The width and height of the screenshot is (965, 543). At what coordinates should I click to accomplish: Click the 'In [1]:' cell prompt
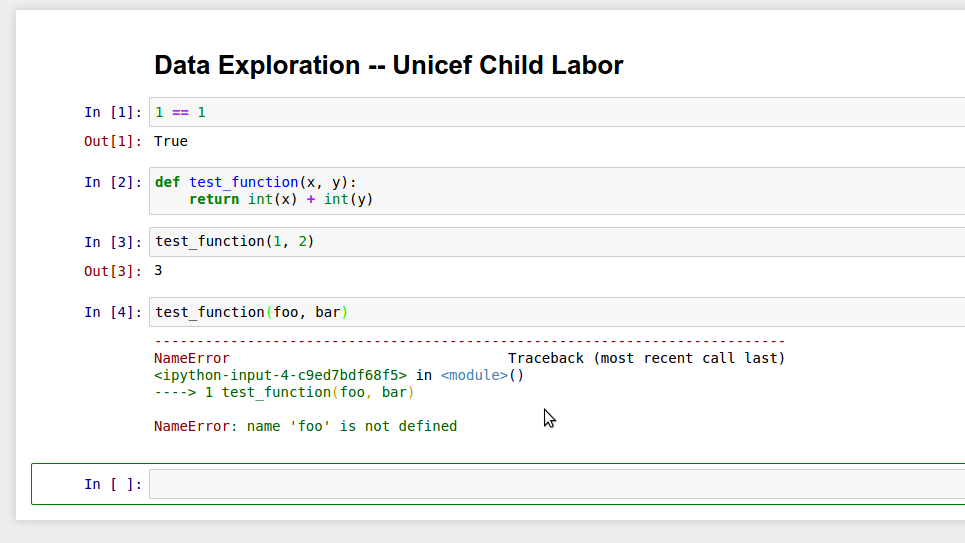pos(113,112)
